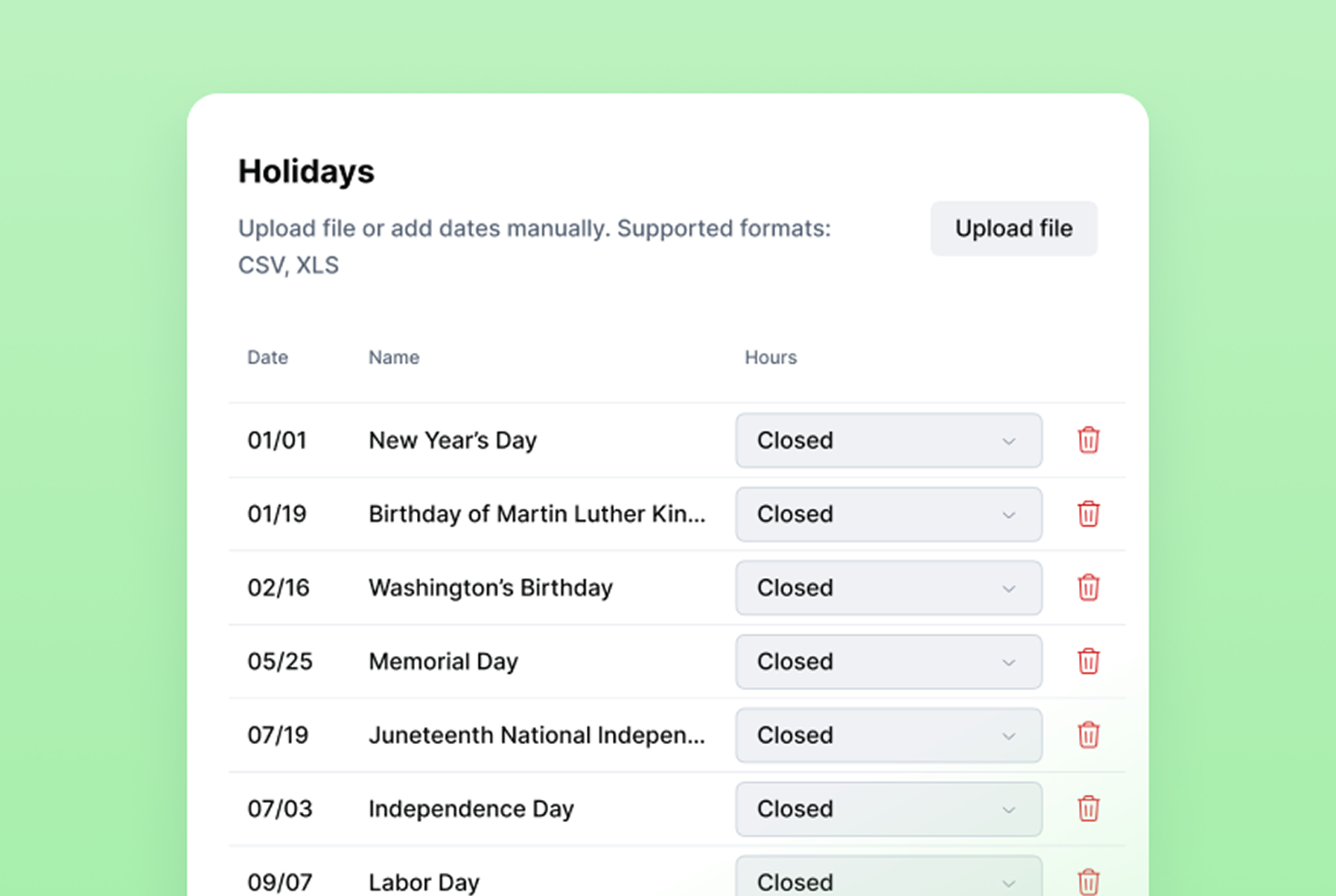Click the Name column header
Viewport: 1336px width, 896px height.
pos(393,358)
